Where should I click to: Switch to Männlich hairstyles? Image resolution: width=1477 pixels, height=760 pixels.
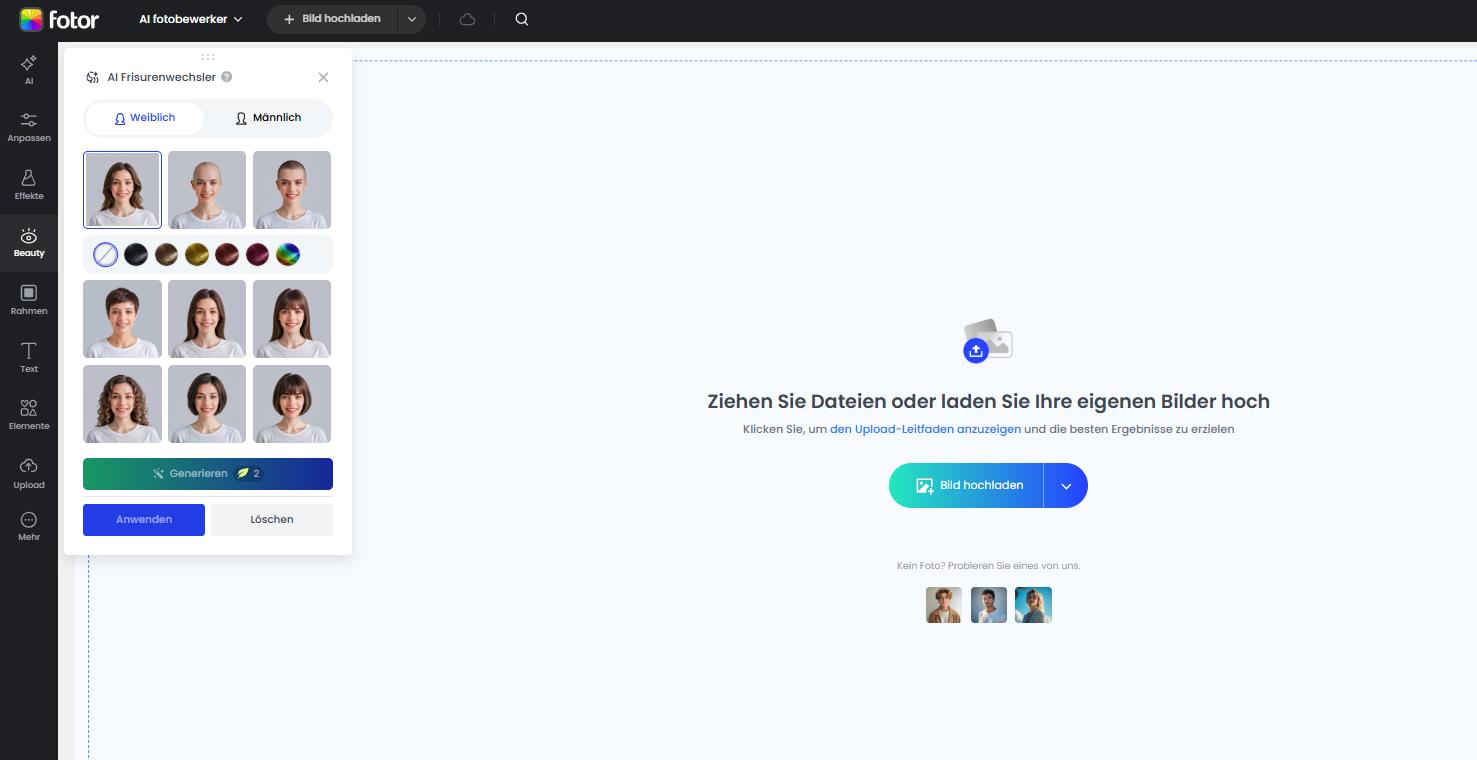tap(268, 118)
